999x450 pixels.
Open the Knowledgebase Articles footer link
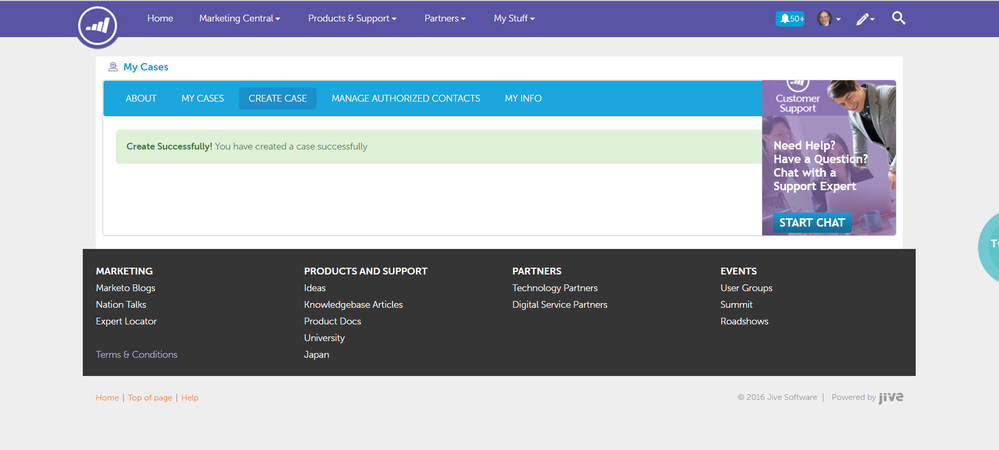click(353, 304)
